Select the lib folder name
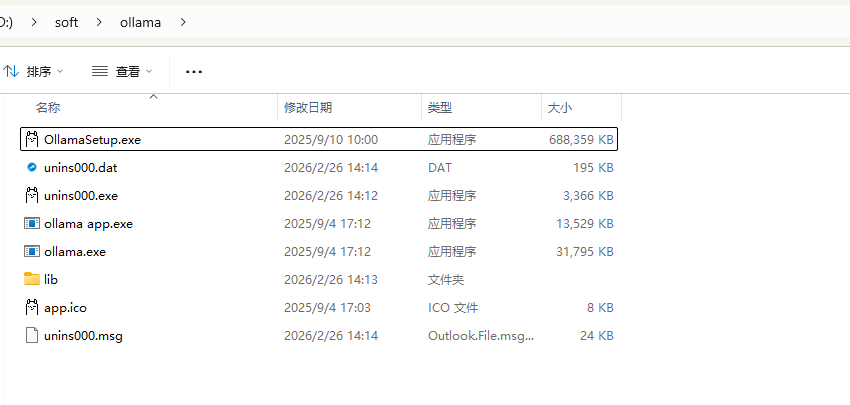The image size is (850, 405). [51, 279]
